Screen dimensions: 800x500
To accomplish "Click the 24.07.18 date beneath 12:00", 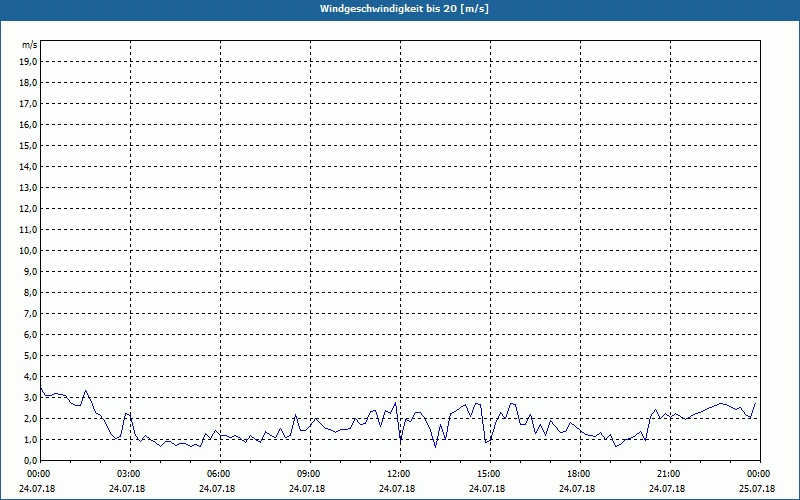I will point(398,489).
